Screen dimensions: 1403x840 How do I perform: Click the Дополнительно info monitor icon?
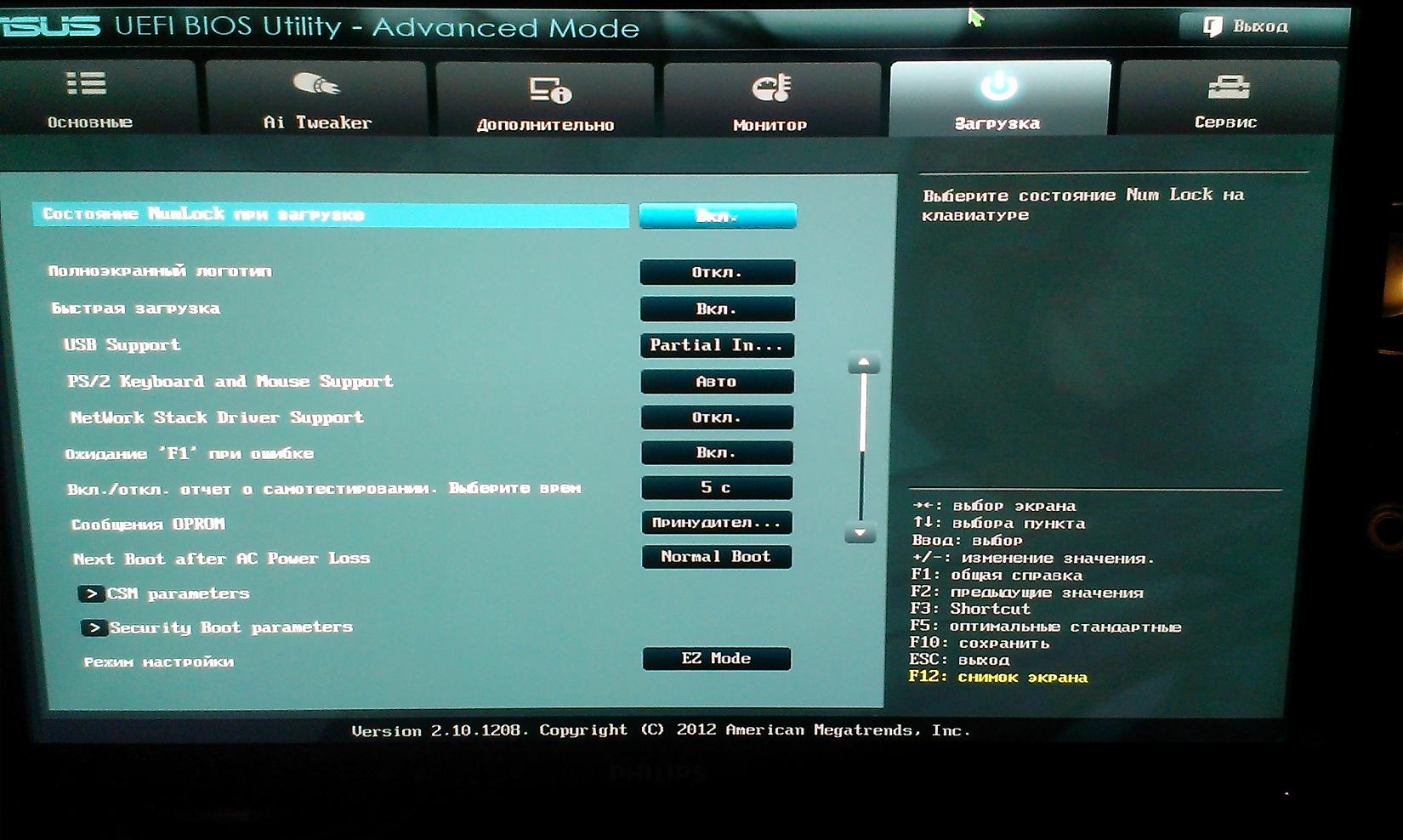549,88
